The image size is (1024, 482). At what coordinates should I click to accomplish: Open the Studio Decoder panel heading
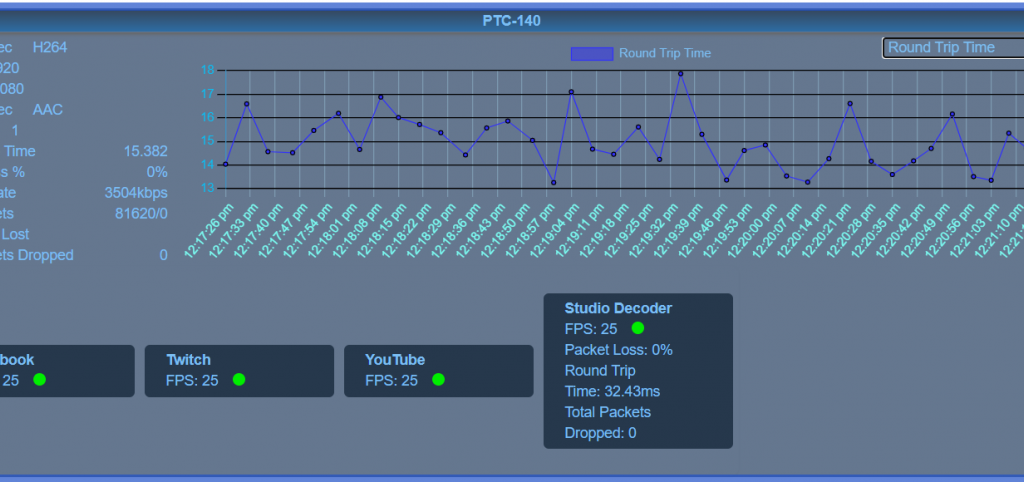618,308
